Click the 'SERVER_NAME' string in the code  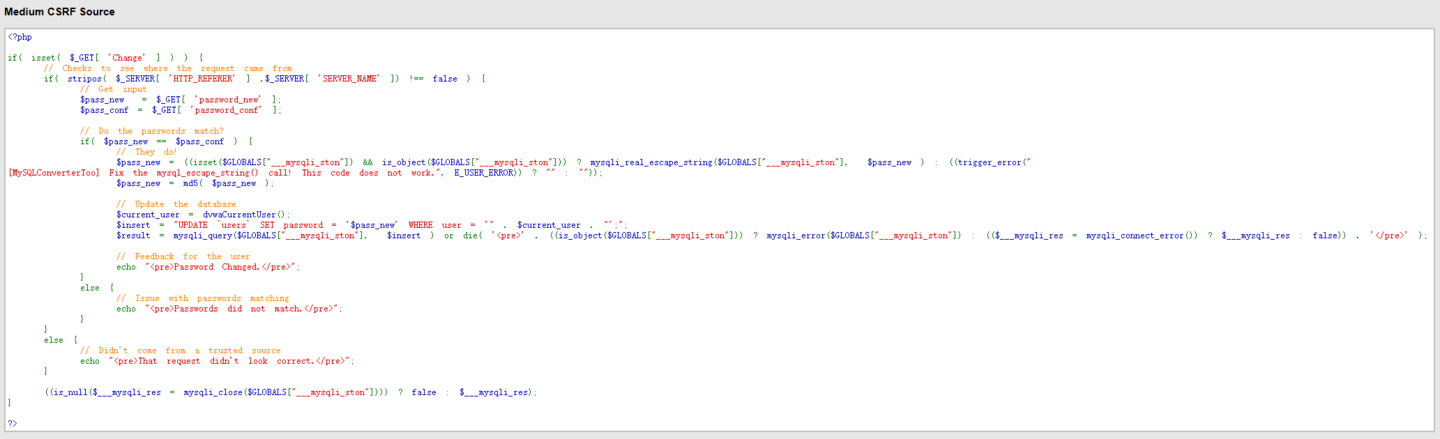343,78
